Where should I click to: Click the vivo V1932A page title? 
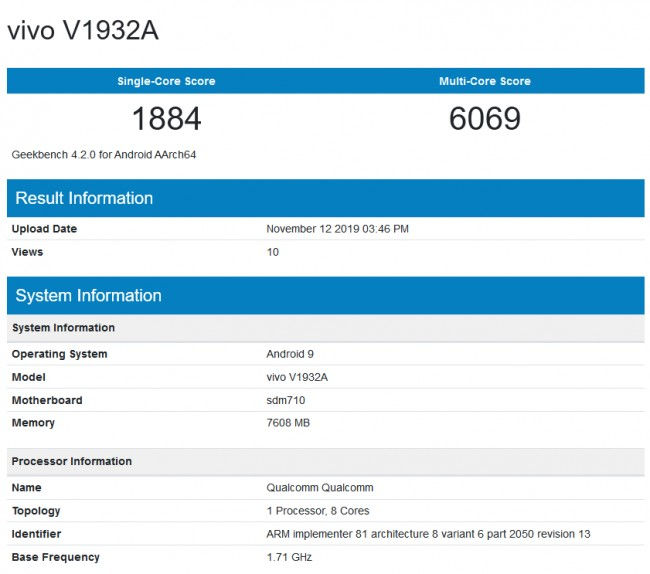(x=82, y=31)
